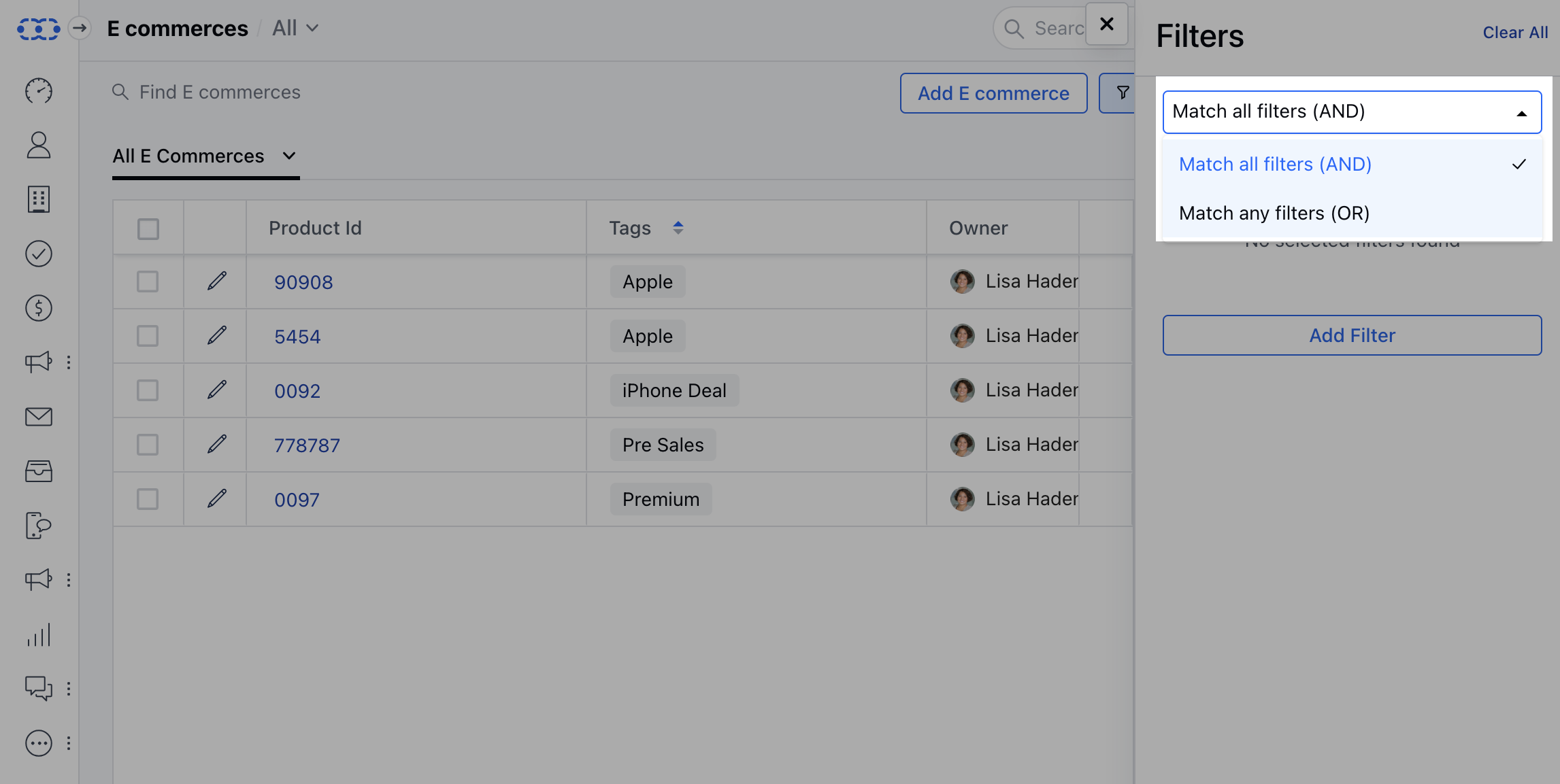Screen dimensions: 1560x784
Task: Open product link 90908
Action: click(303, 282)
